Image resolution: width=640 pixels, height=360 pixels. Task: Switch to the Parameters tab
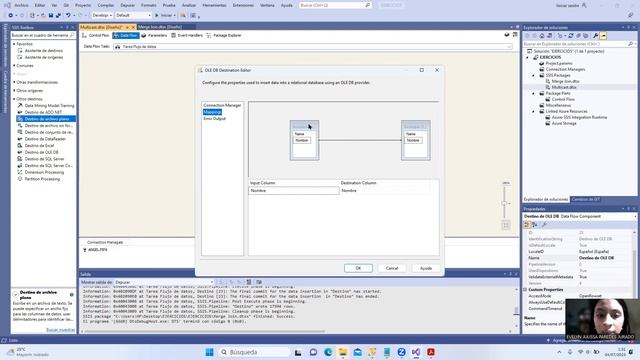(x=154, y=36)
